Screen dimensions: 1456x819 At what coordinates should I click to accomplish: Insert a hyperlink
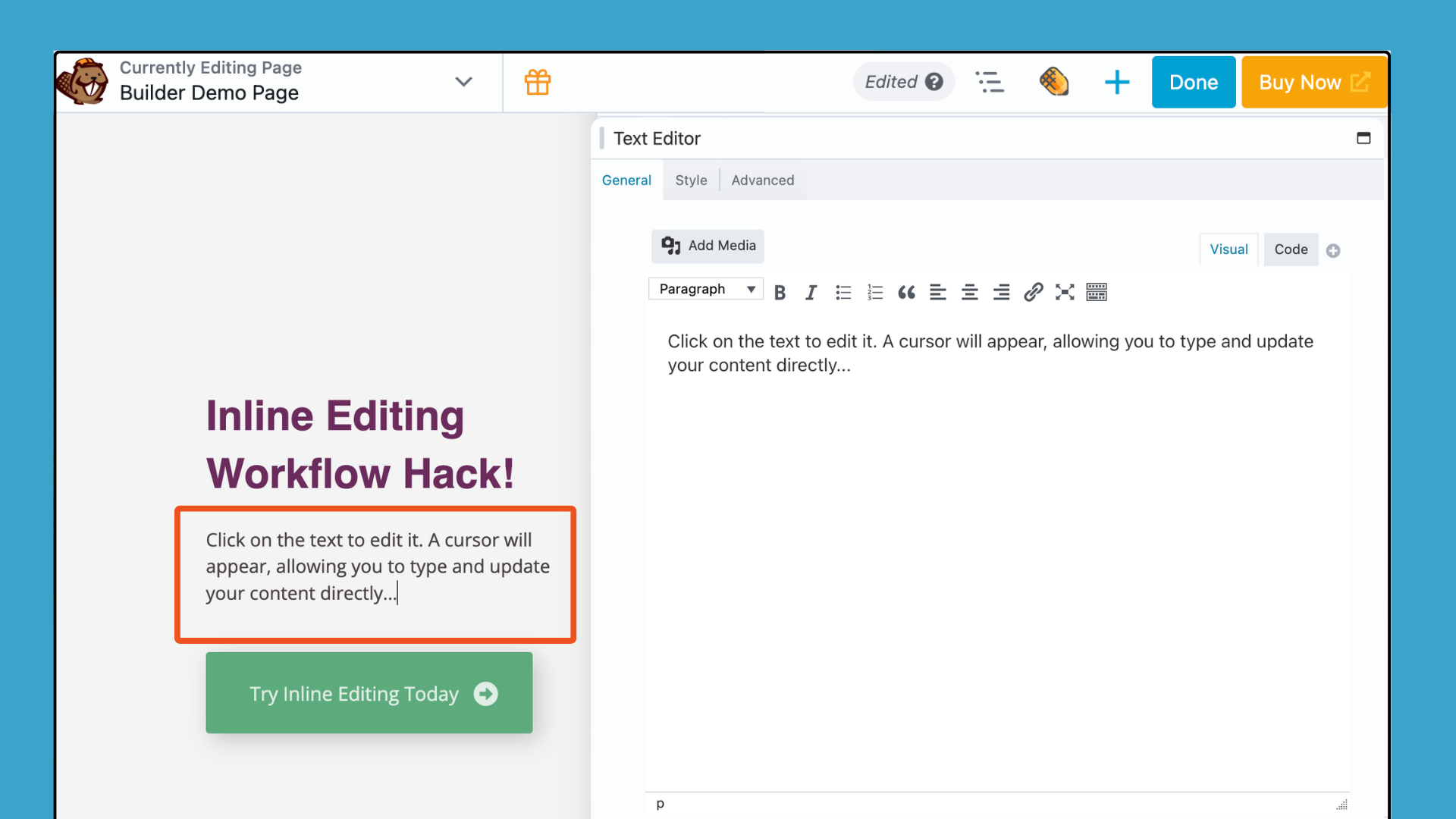point(1033,292)
